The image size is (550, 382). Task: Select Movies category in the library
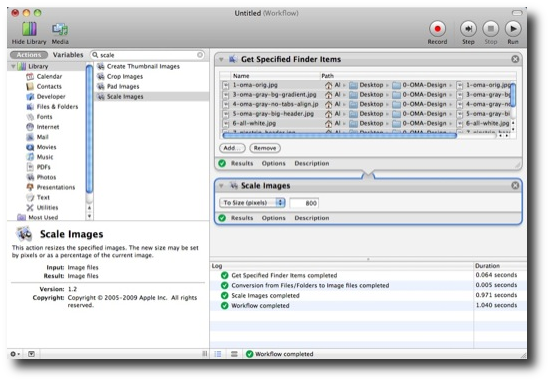click(46, 147)
